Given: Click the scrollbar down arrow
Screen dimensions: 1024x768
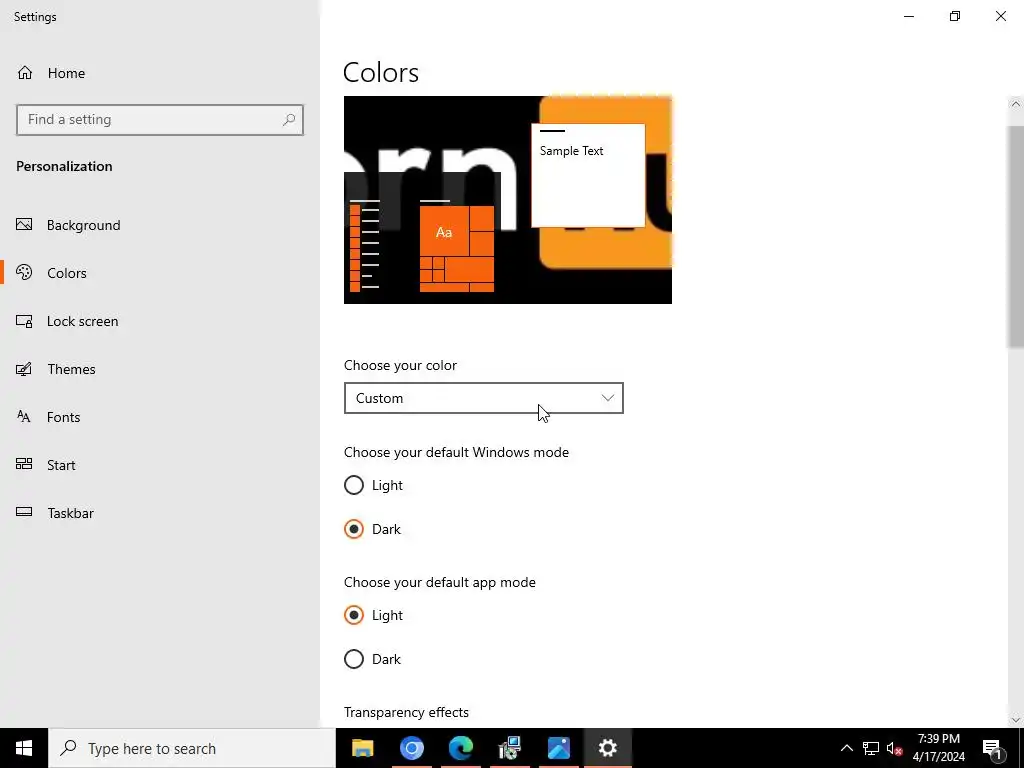Looking at the screenshot, I should coord(1016,720).
